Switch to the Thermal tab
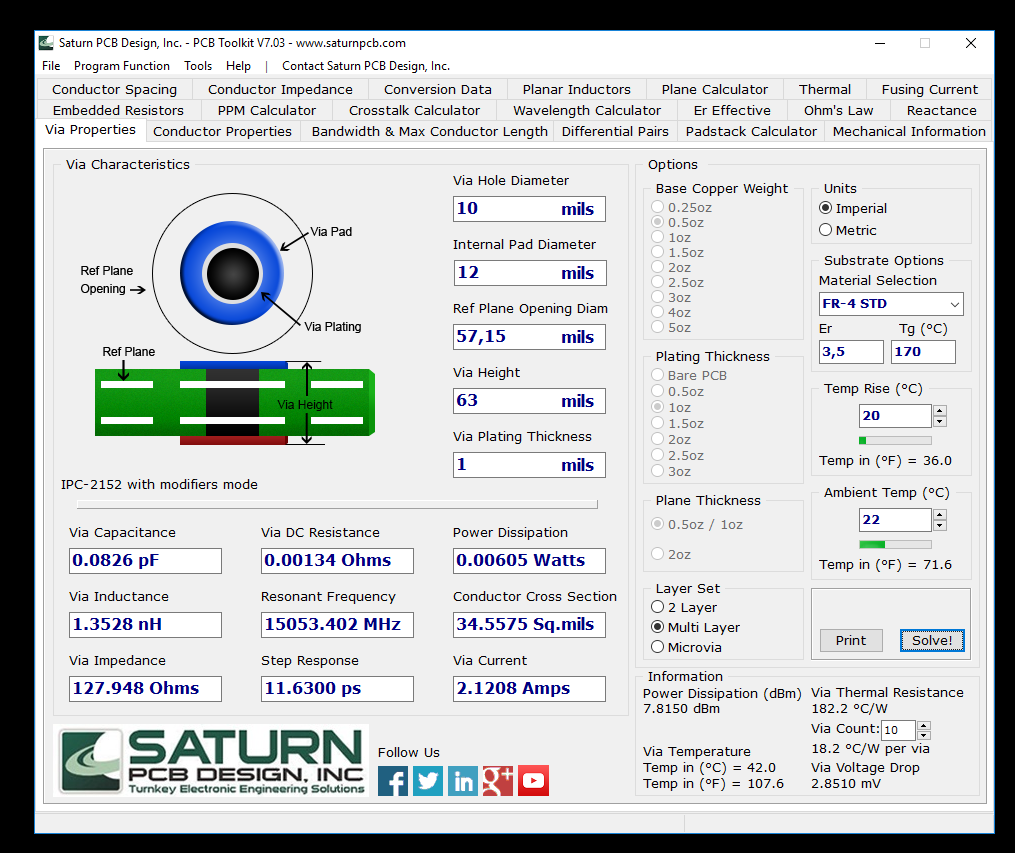The height and width of the screenshot is (853, 1015). click(825, 89)
